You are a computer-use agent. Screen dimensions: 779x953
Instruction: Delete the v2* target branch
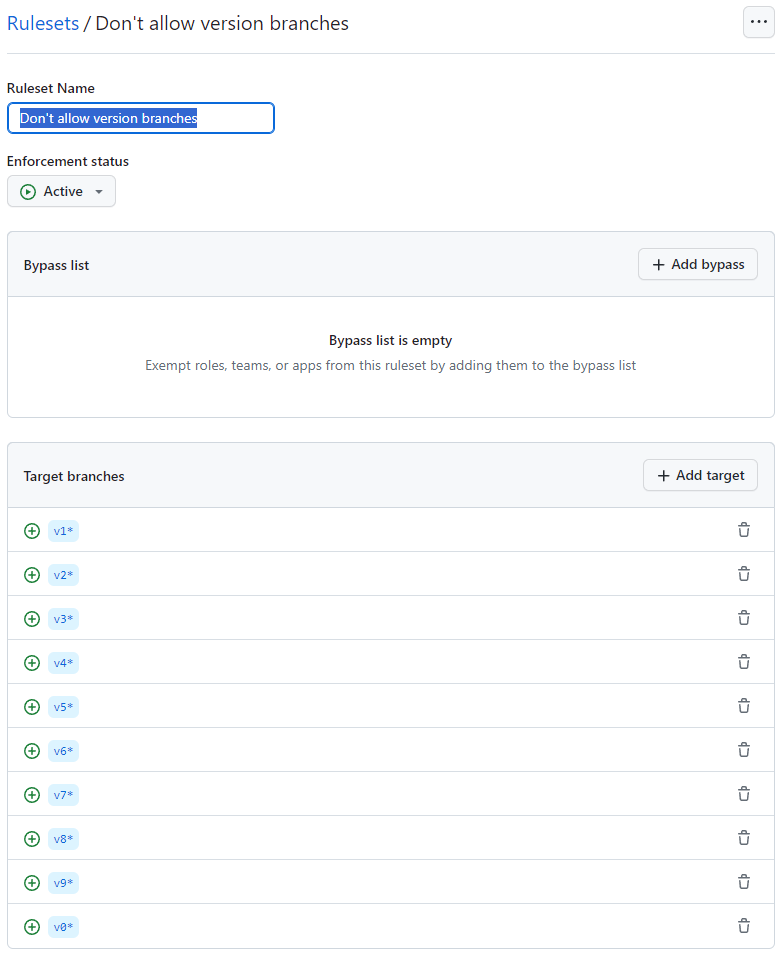pyautogui.click(x=743, y=574)
